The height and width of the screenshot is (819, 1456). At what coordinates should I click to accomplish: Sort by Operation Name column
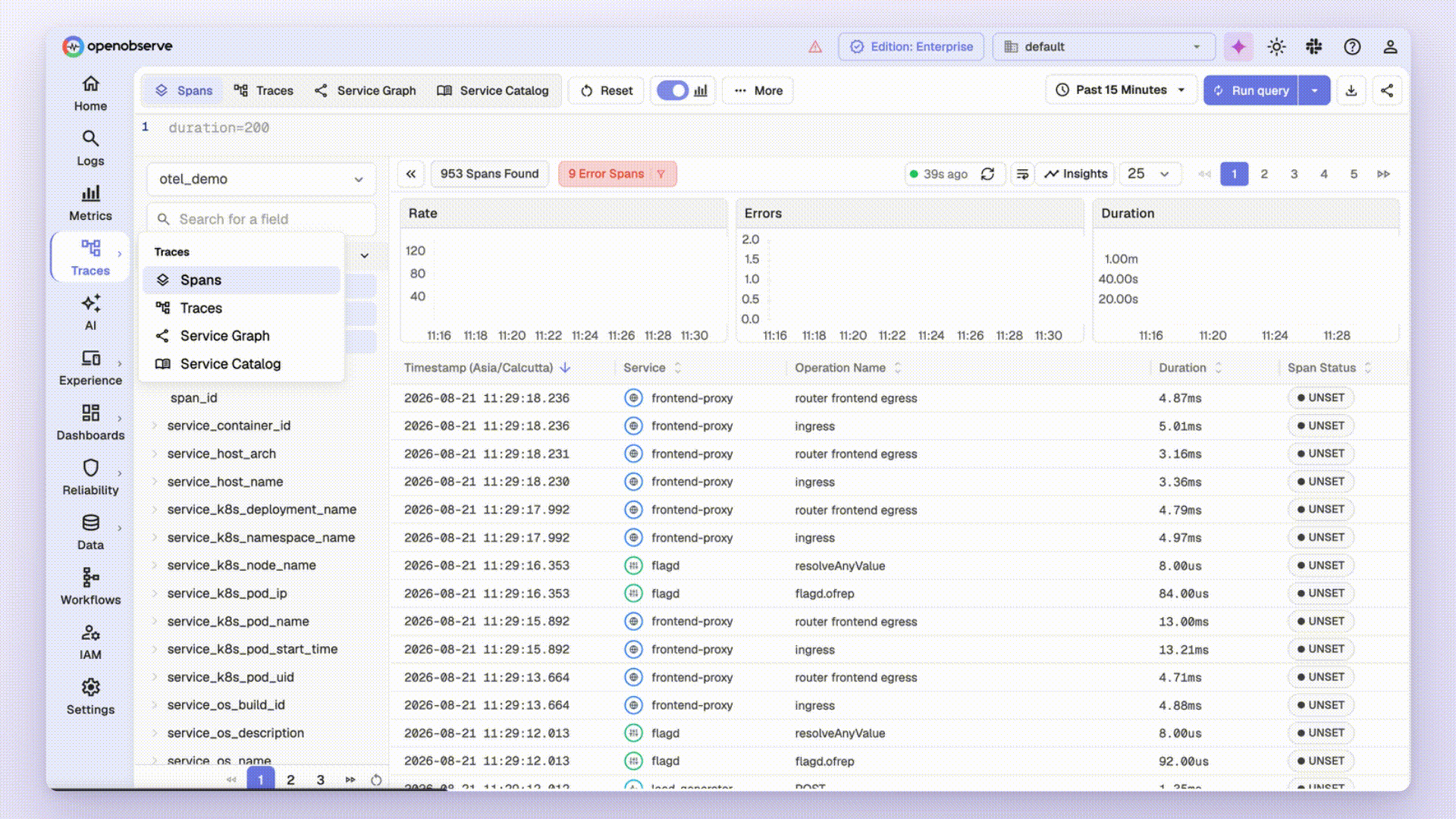(848, 368)
